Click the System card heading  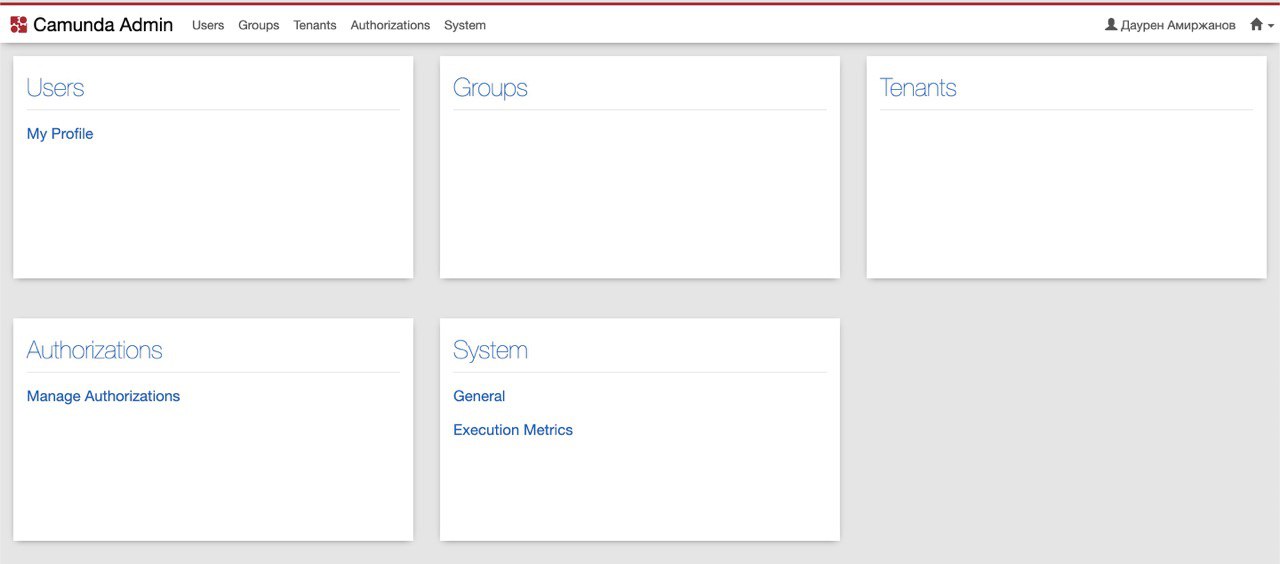click(x=490, y=350)
